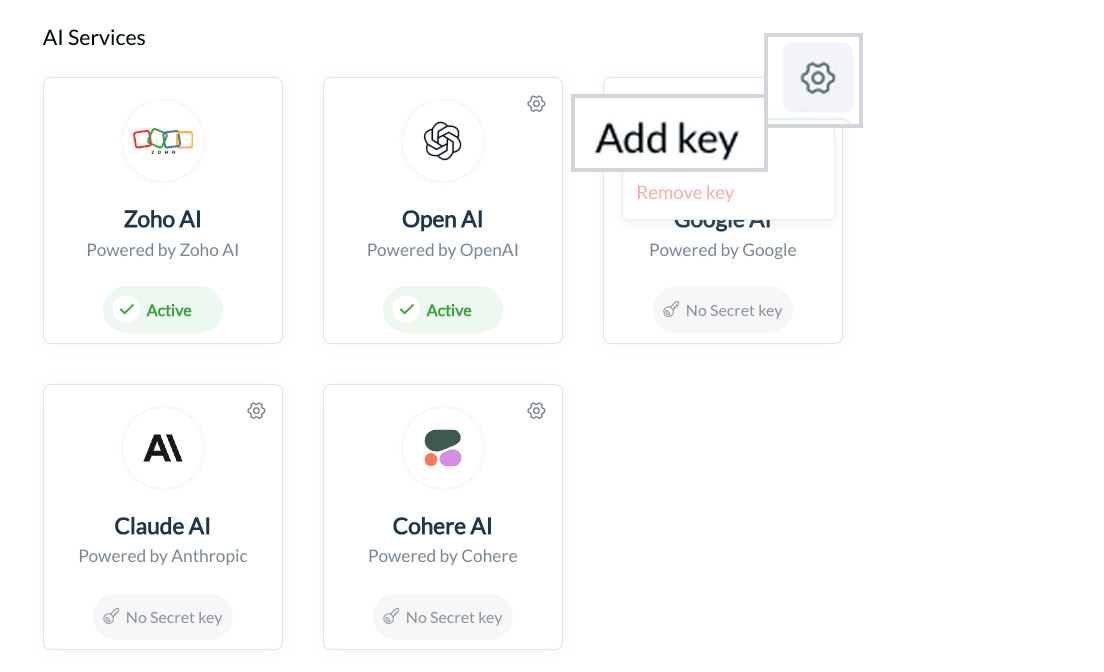This screenshot has width=1104, height=672.
Task: Click the Open AI card title
Action: [443, 219]
